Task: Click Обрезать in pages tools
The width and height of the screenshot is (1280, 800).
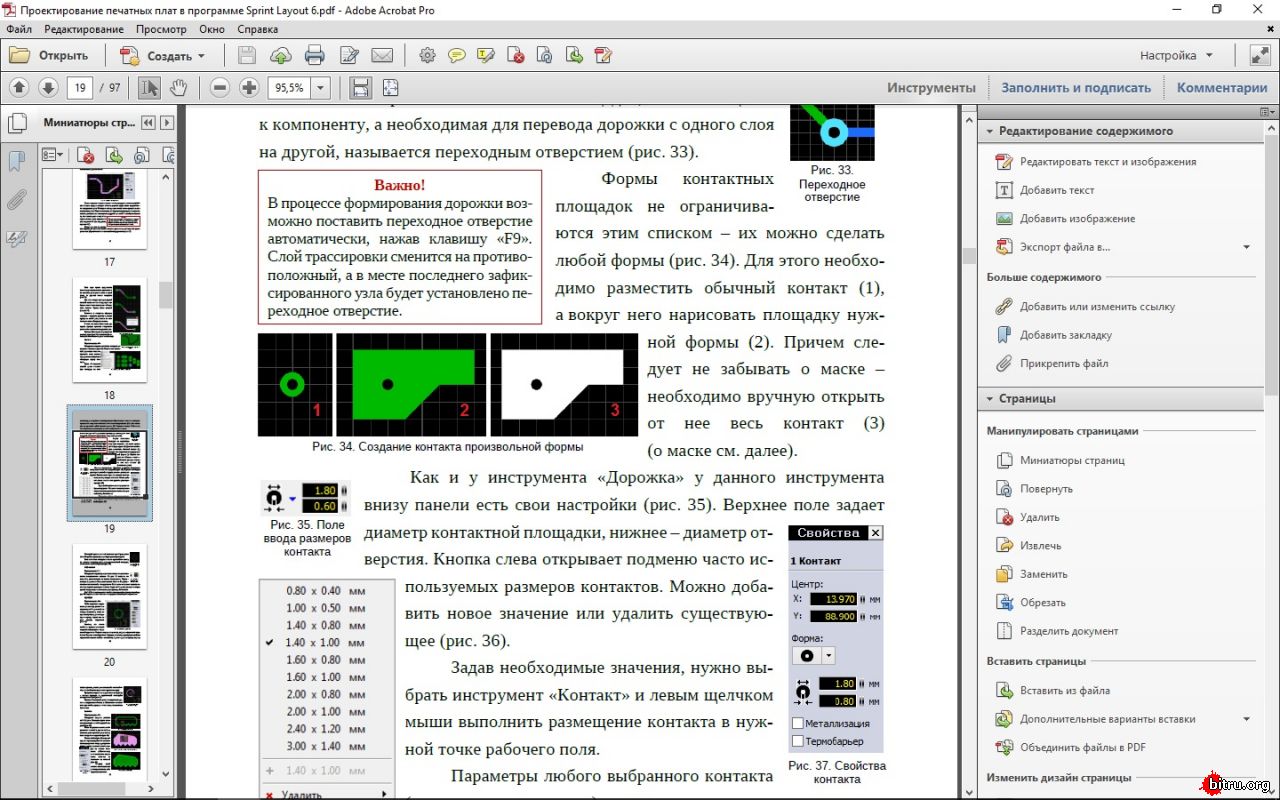Action: (1030, 602)
